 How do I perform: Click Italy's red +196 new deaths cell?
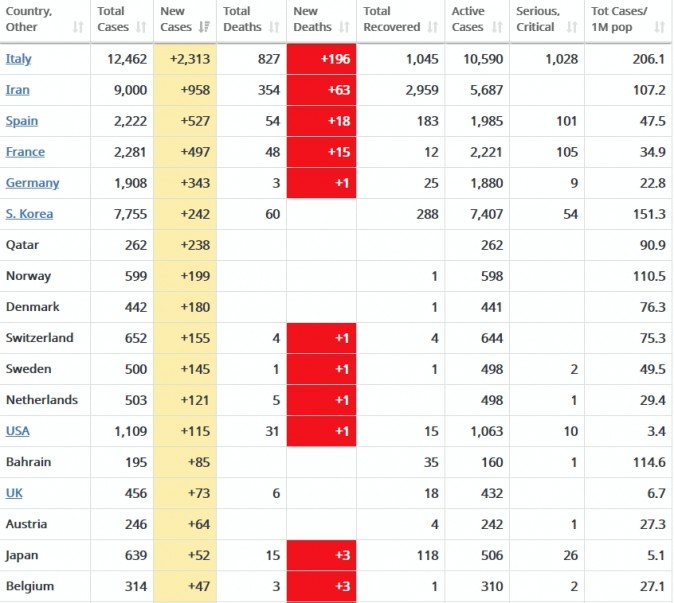tap(321, 59)
